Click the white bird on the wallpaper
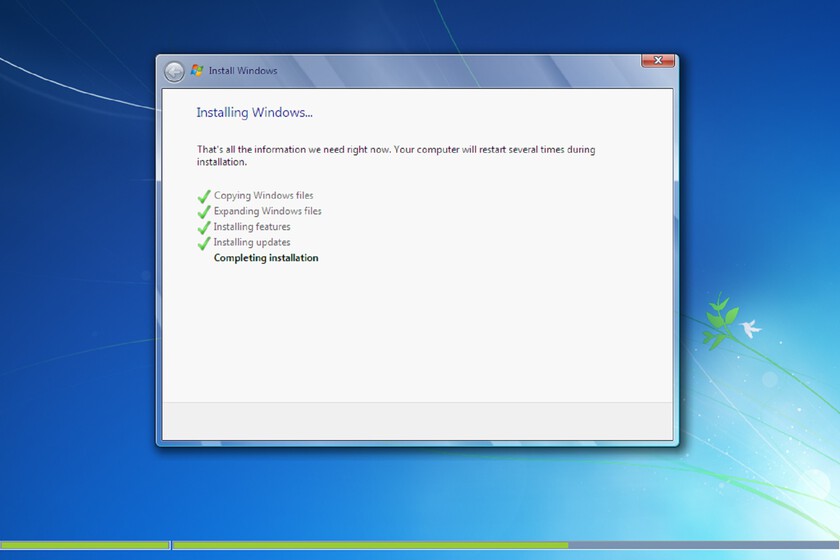 [x=750, y=327]
